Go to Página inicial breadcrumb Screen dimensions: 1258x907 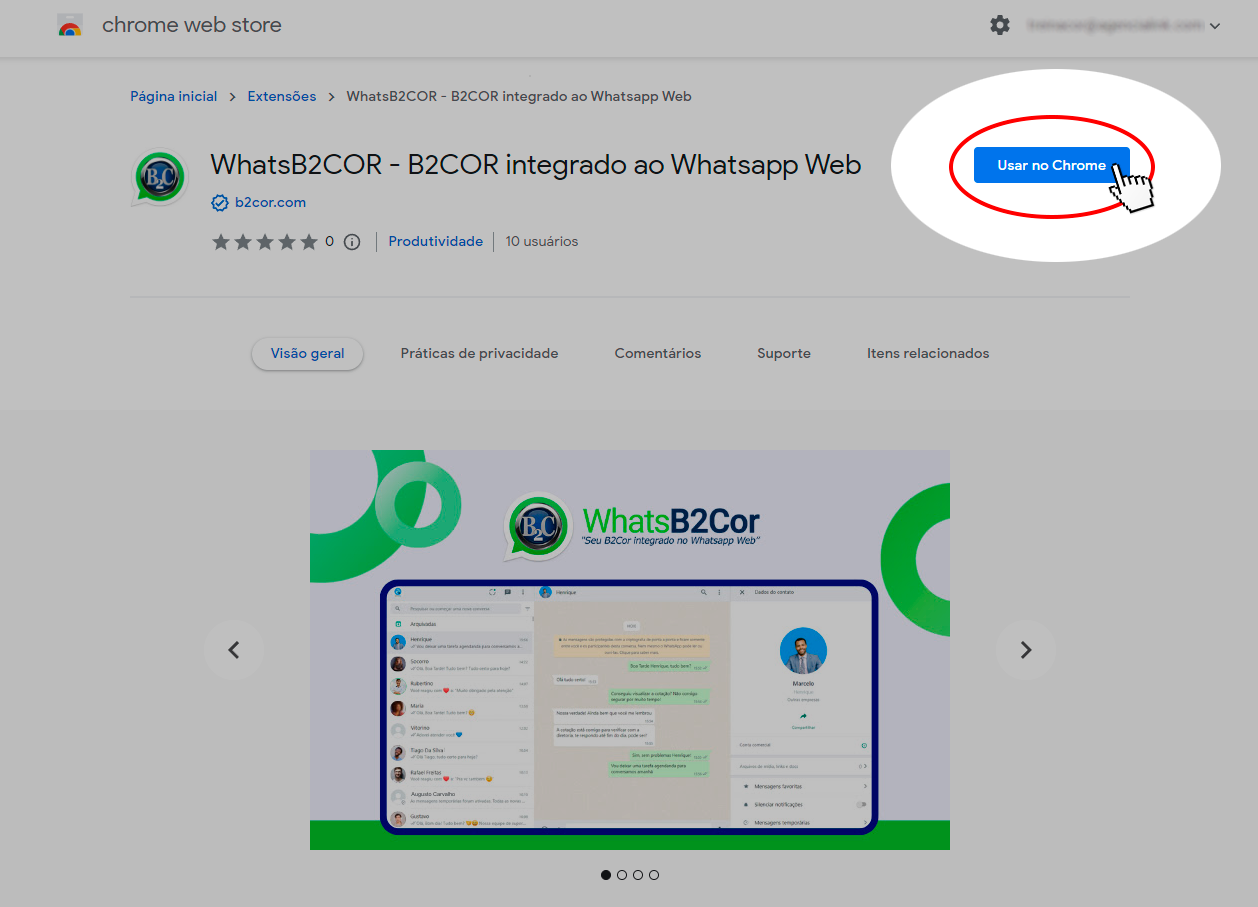coord(173,97)
